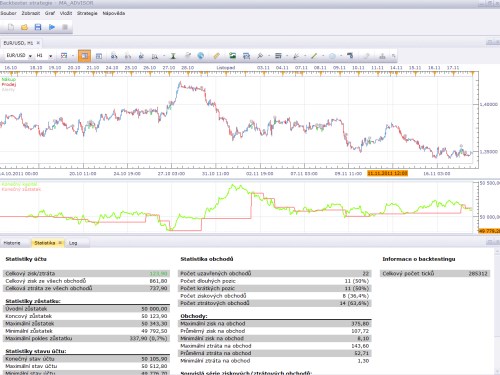Select the Celkový počet ticků row

click(435, 274)
